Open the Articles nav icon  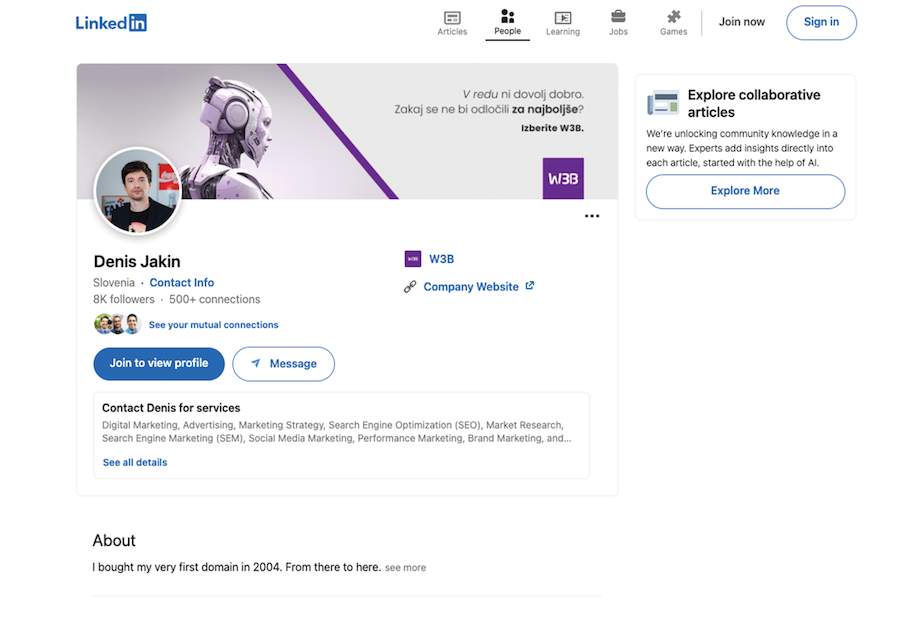[452, 18]
